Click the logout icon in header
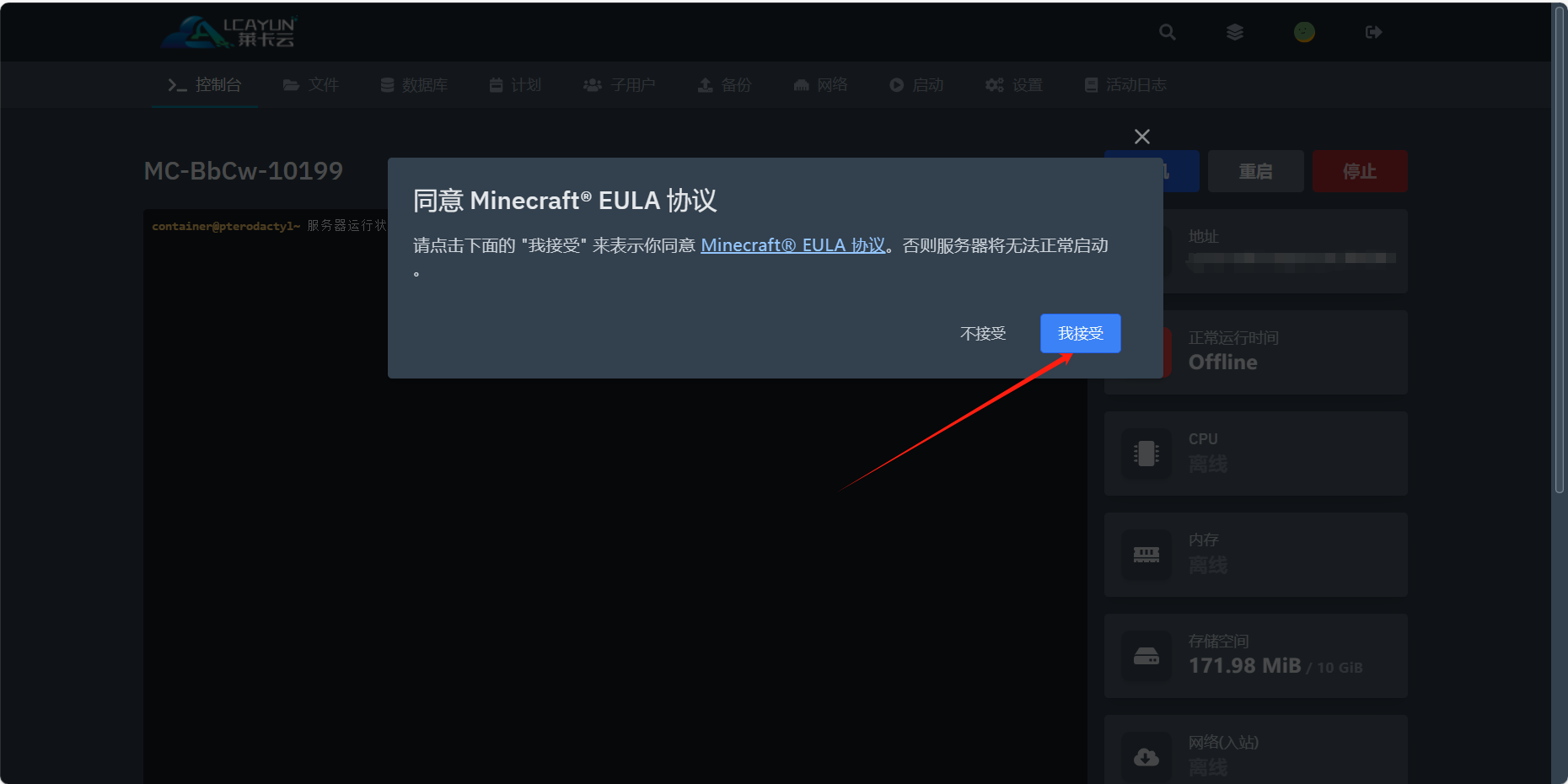The width and height of the screenshot is (1568, 784). point(1373,32)
